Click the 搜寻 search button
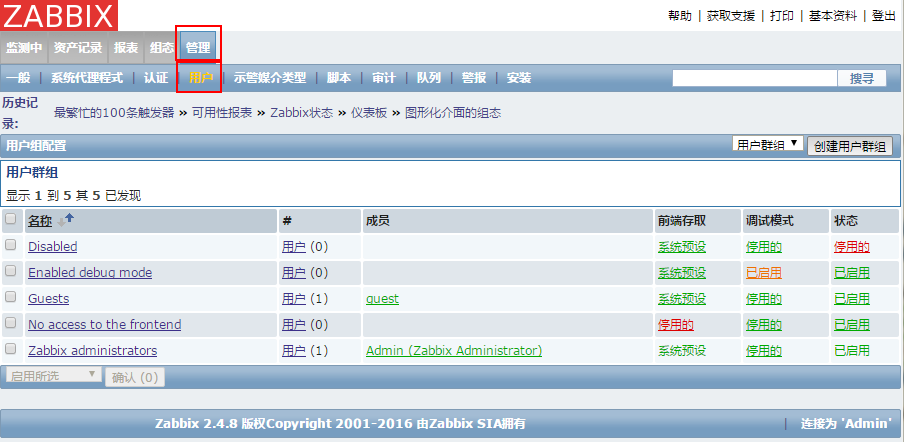This screenshot has height=442, width=904. pos(862,78)
